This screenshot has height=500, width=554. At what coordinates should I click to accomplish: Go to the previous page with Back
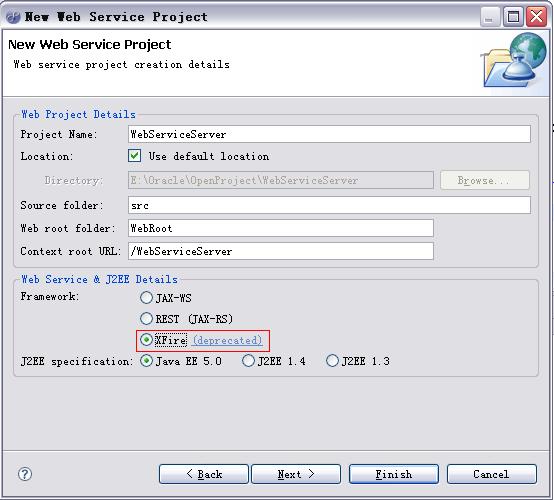coord(204,474)
